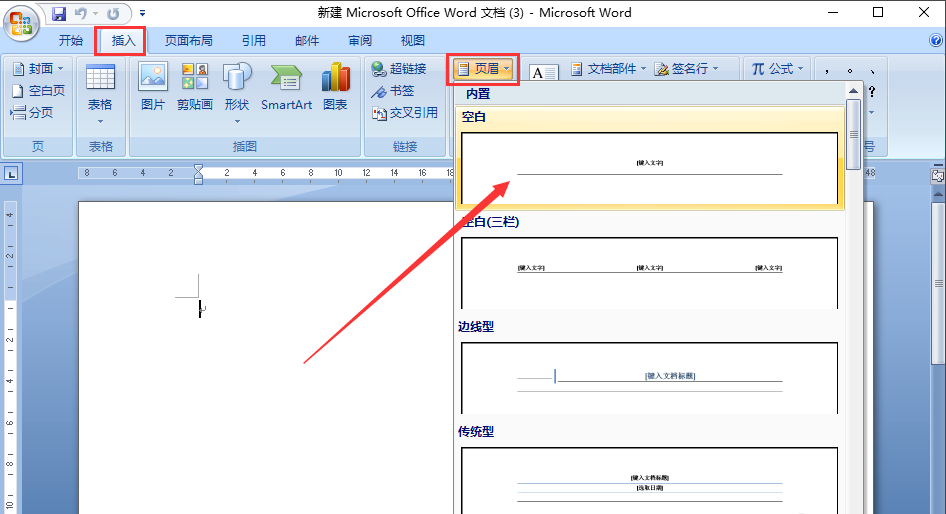Switch to the 插入 tab
This screenshot has width=946, height=514.
point(123,40)
